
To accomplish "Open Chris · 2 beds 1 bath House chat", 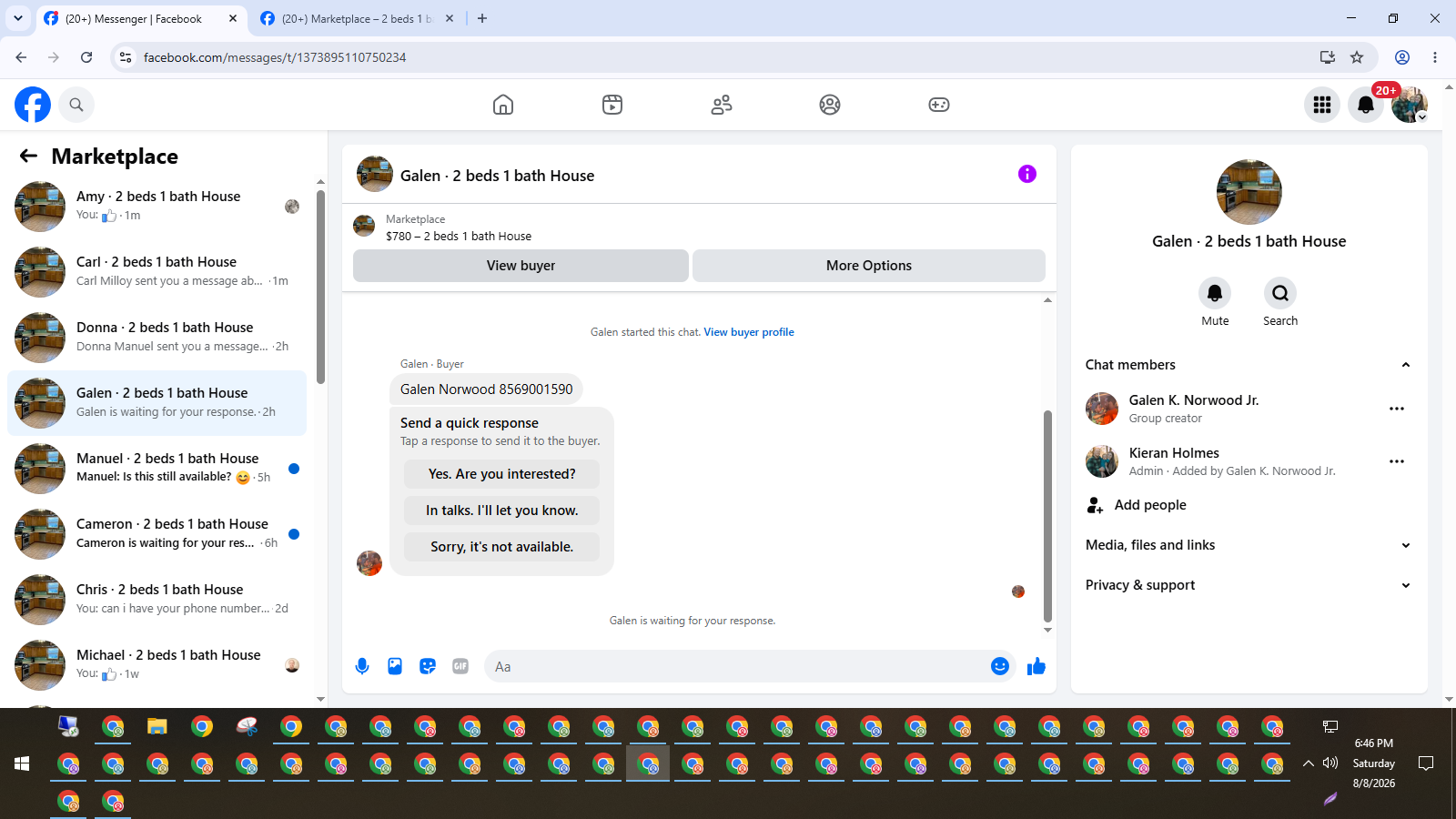I will click(x=157, y=600).
